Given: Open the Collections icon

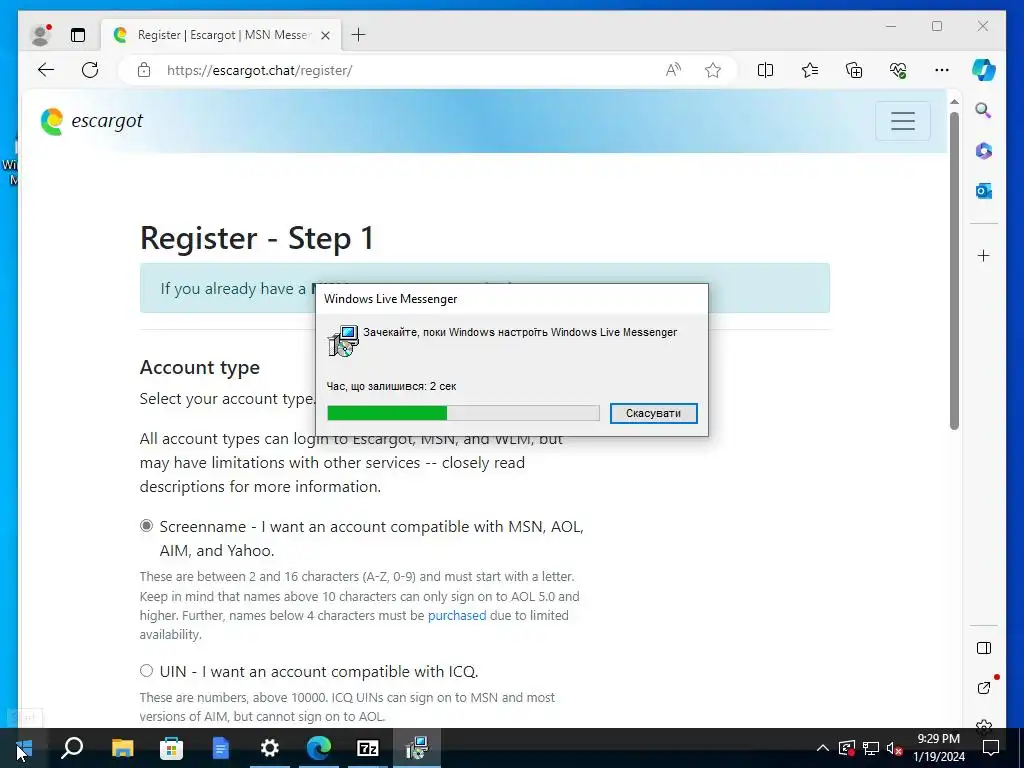Looking at the screenshot, I should (854, 70).
